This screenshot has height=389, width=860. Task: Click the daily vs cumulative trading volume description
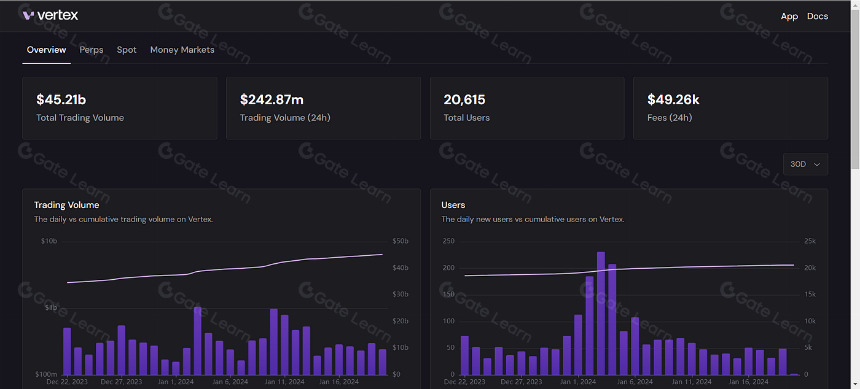tap(123, 219)
